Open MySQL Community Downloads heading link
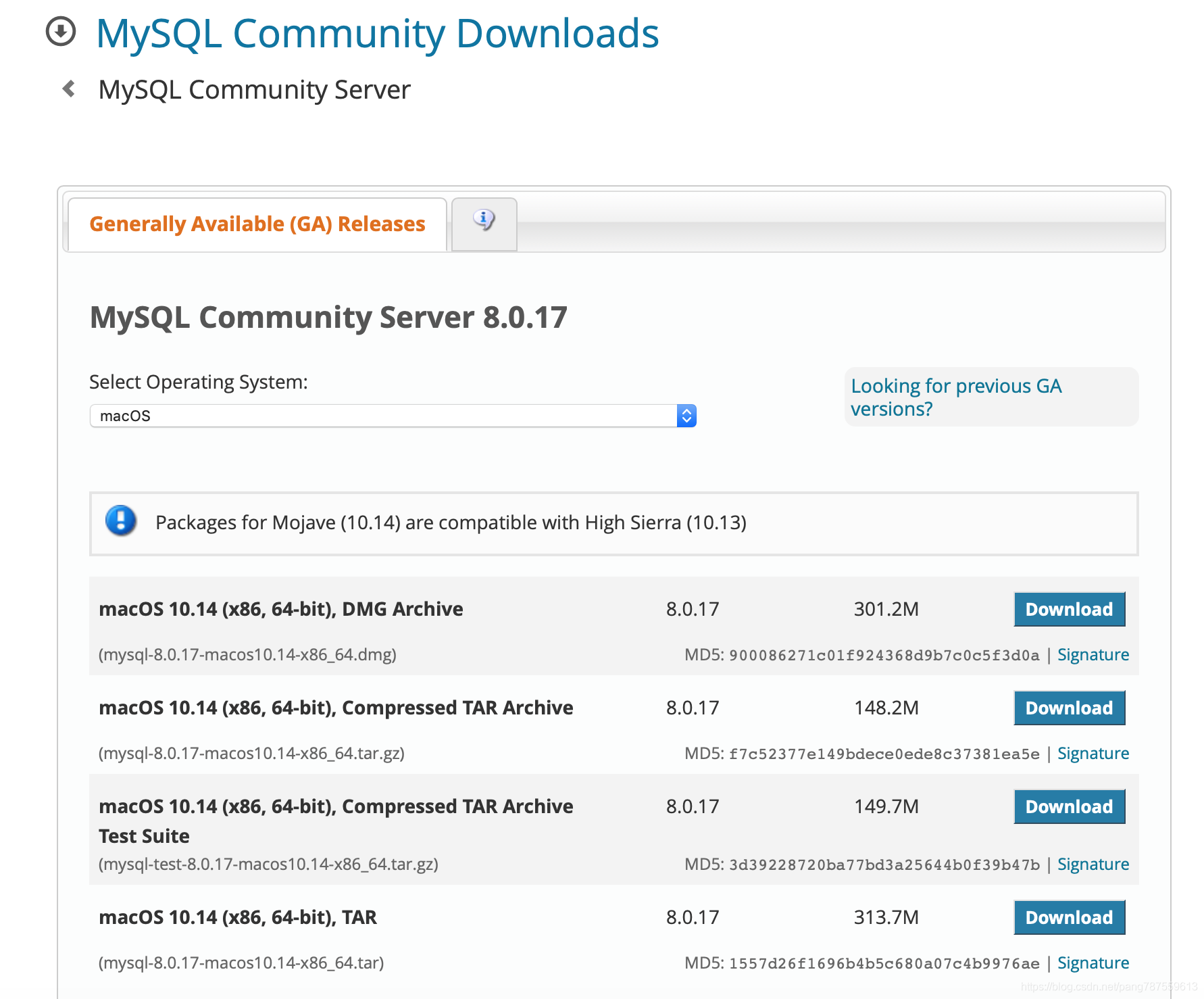 click(377, 33)
